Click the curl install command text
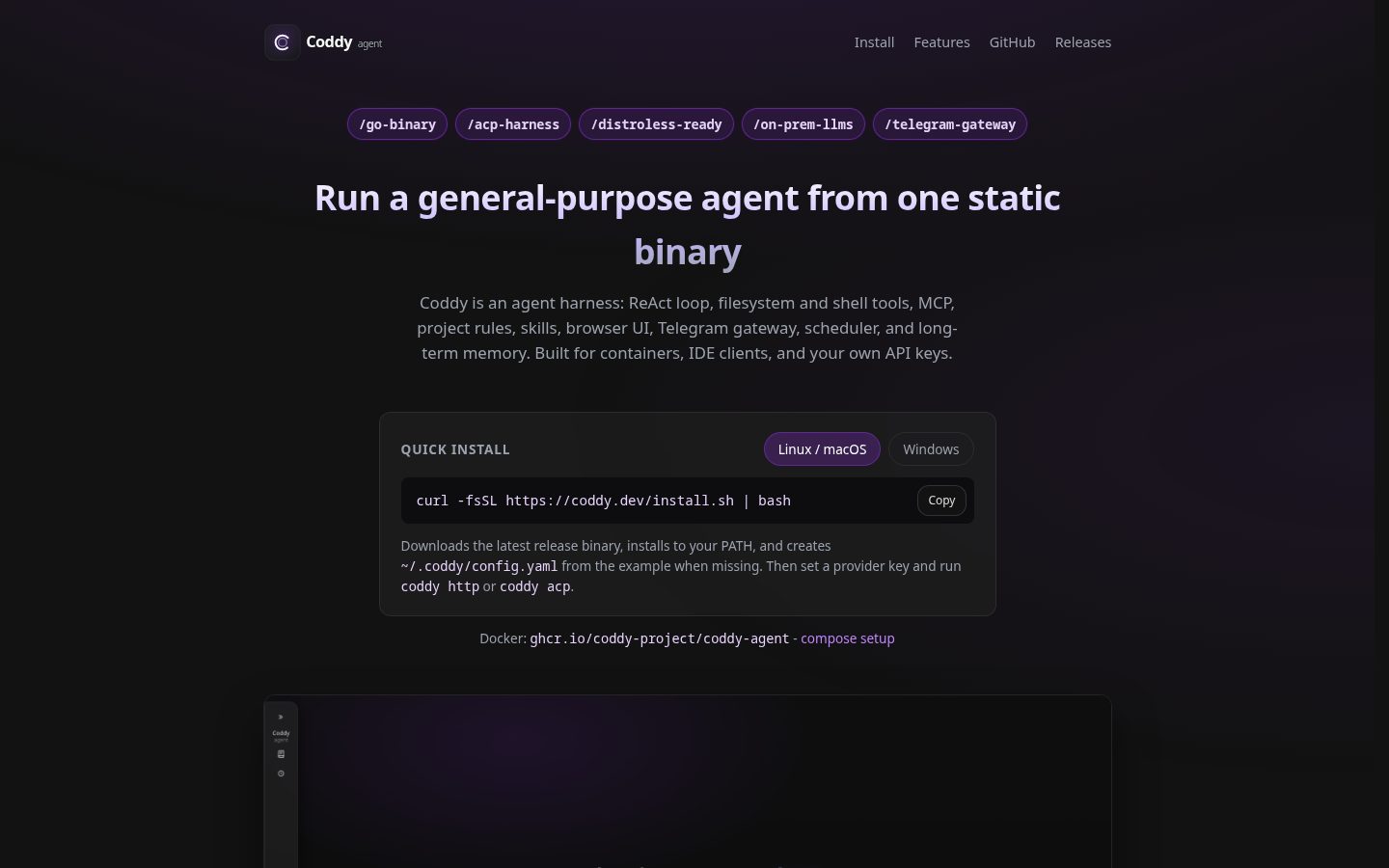 pos(604,501)
